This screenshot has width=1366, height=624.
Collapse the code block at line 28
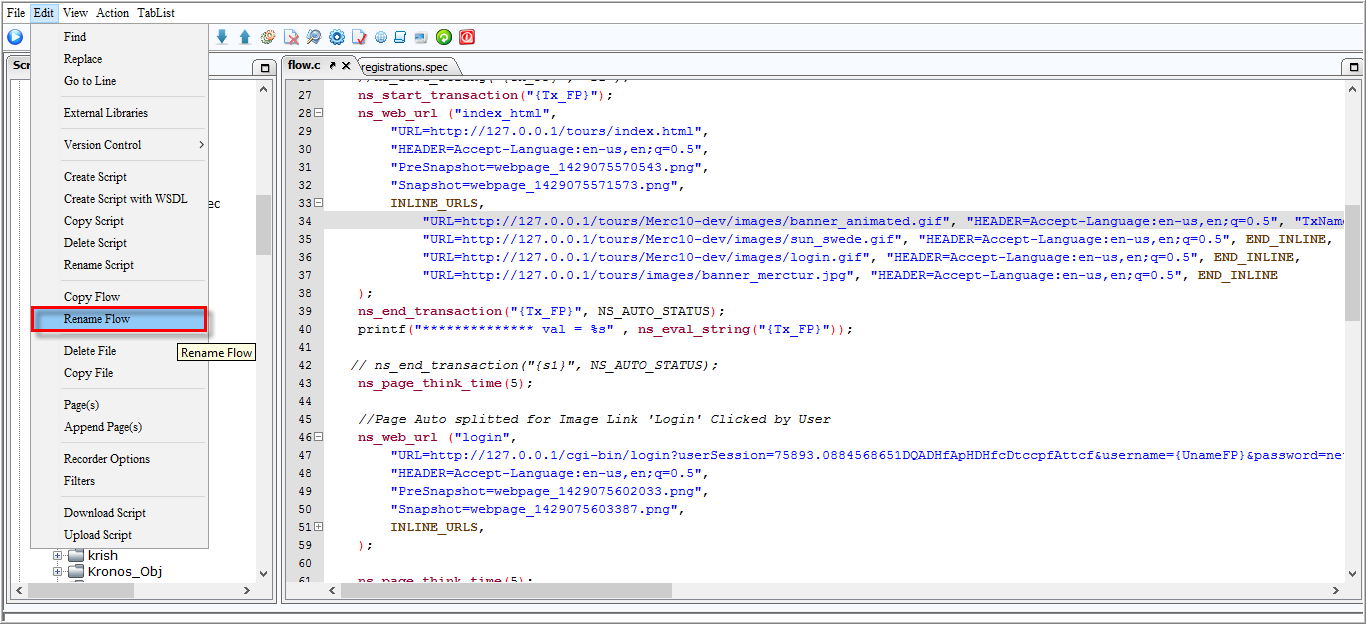pyautogui.click(x=319, y=113)
